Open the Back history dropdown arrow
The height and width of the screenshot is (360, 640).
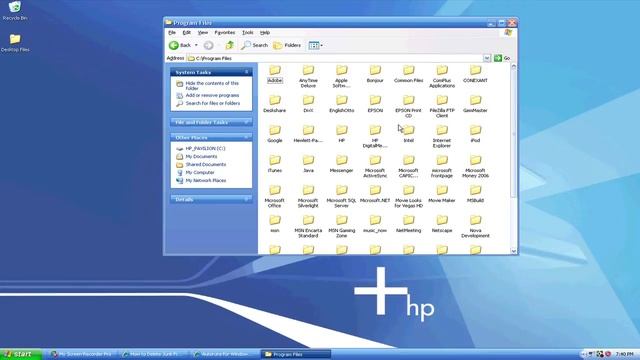click(196, 45)
